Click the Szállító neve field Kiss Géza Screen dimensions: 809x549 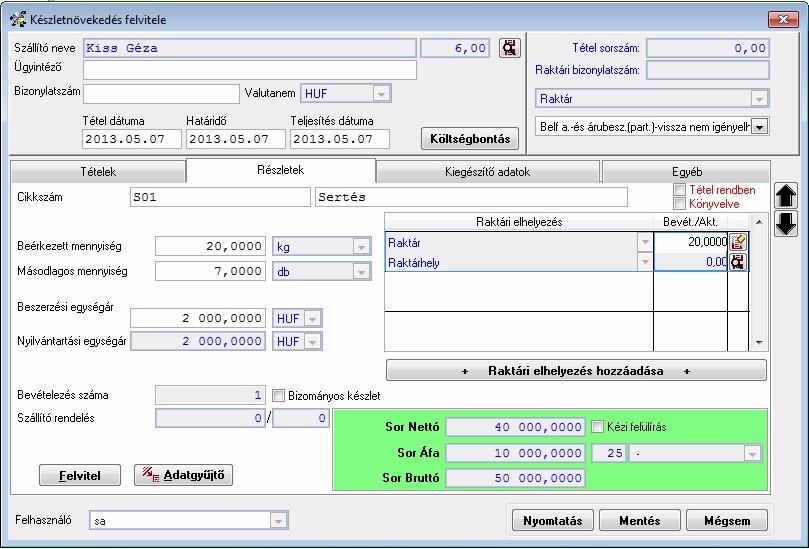(250, 48)
